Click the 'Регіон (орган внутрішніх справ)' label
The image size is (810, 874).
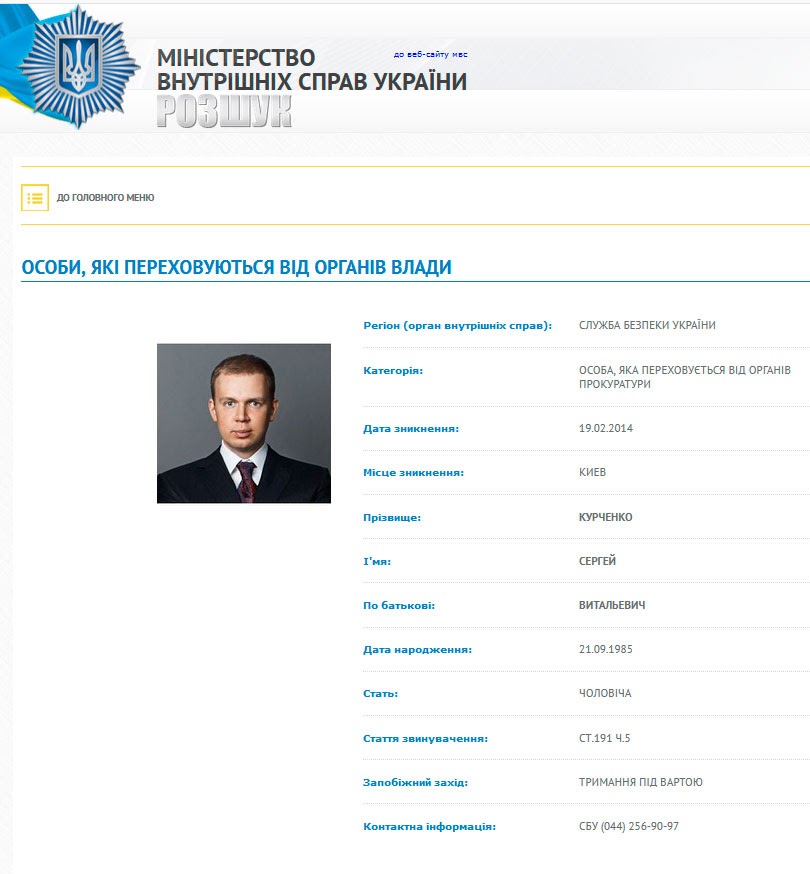[457, 325]
